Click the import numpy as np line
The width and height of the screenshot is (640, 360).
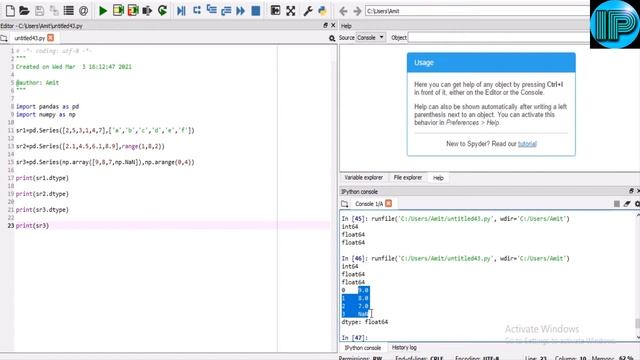tap(46, 115)
